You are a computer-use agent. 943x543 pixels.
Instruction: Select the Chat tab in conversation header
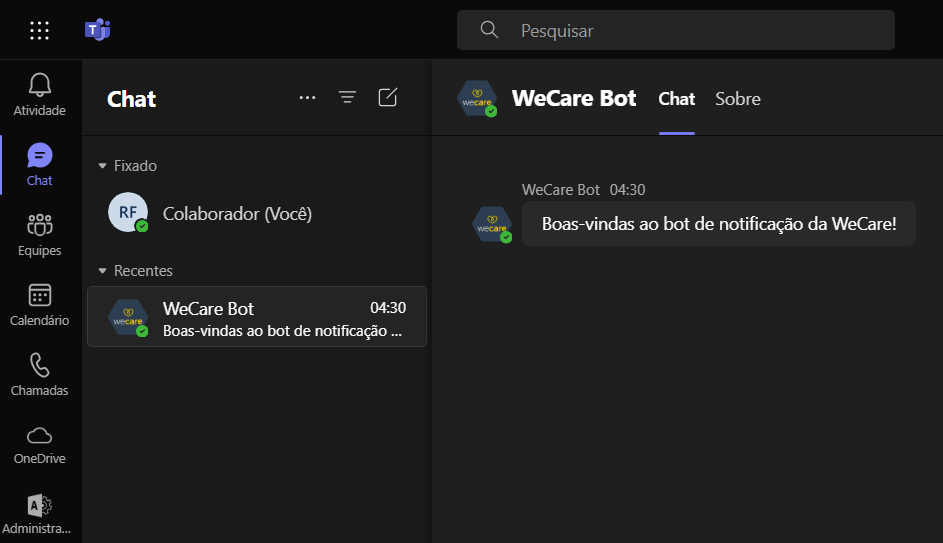(677, 99)
